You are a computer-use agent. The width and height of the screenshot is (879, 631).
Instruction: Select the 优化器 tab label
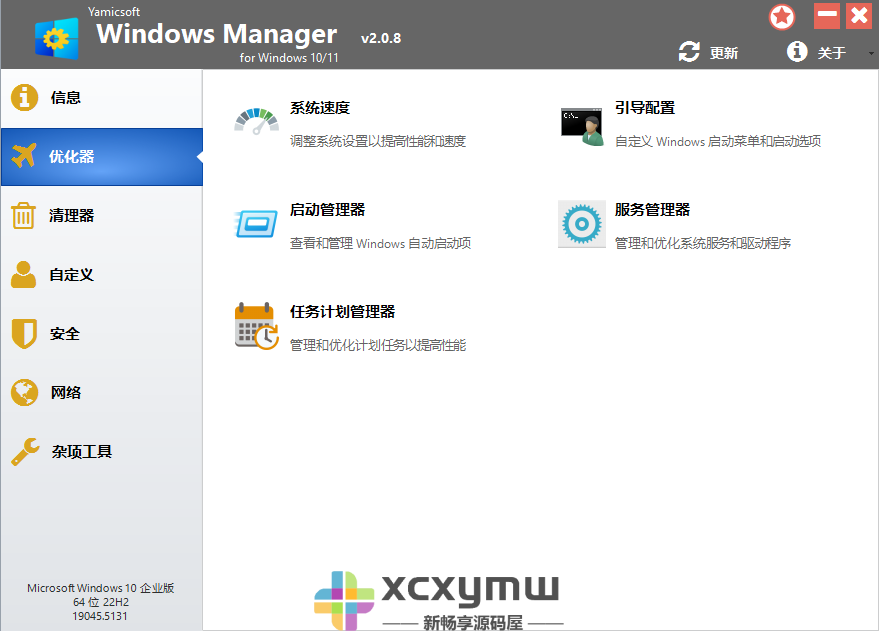71,156
